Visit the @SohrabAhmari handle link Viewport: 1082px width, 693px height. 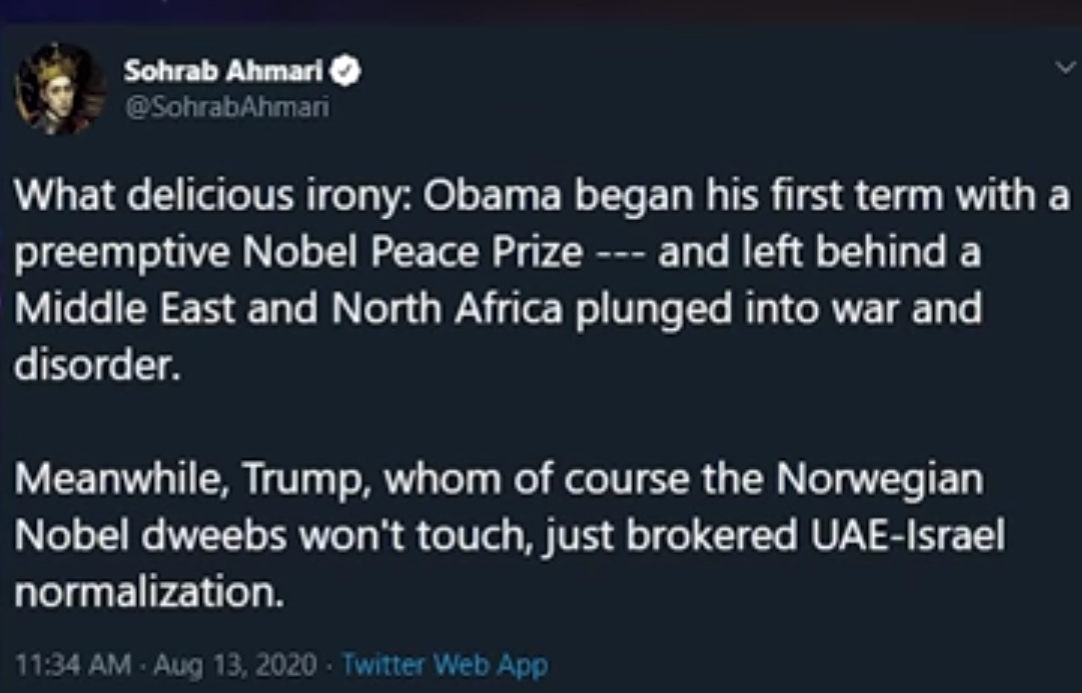tap(226, 106)
